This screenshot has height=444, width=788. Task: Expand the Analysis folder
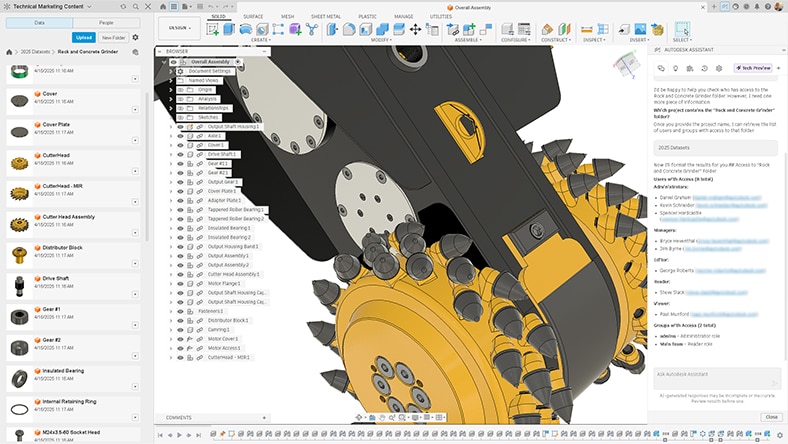tap(171, 99)
